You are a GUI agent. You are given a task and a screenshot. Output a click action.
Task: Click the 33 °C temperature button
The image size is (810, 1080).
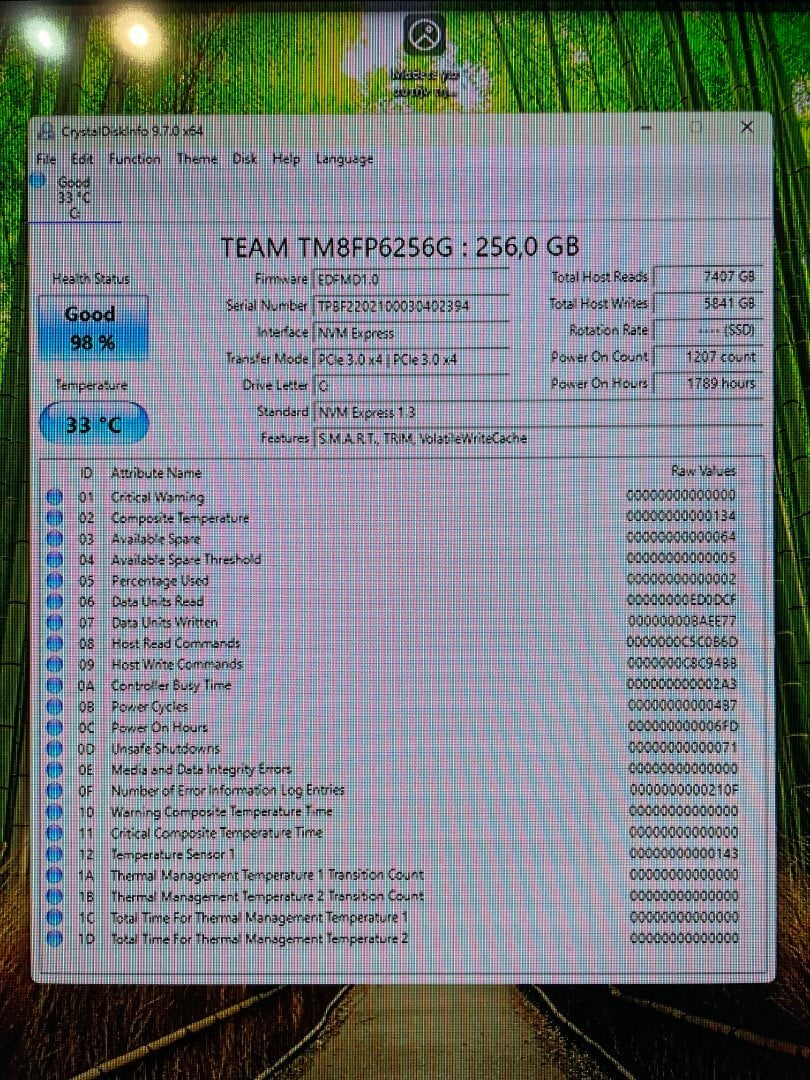[x=94, y=424]
